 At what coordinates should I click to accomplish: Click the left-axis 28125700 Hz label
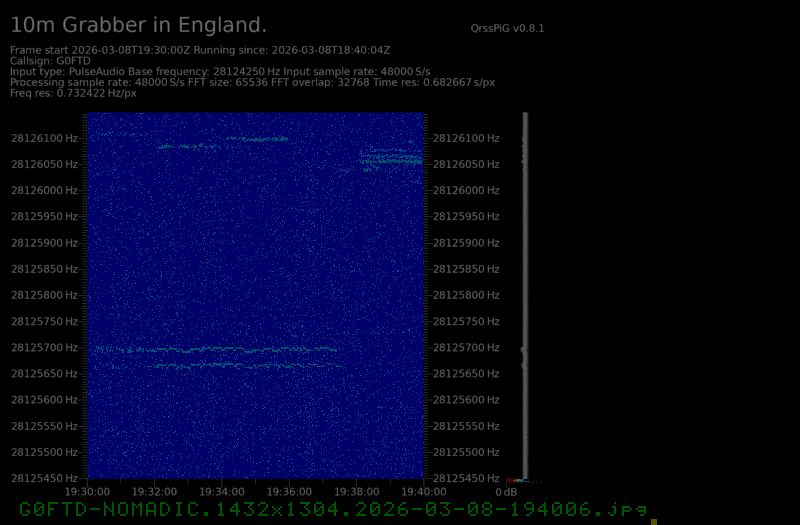pyautogui.click(x=44, y=347)
